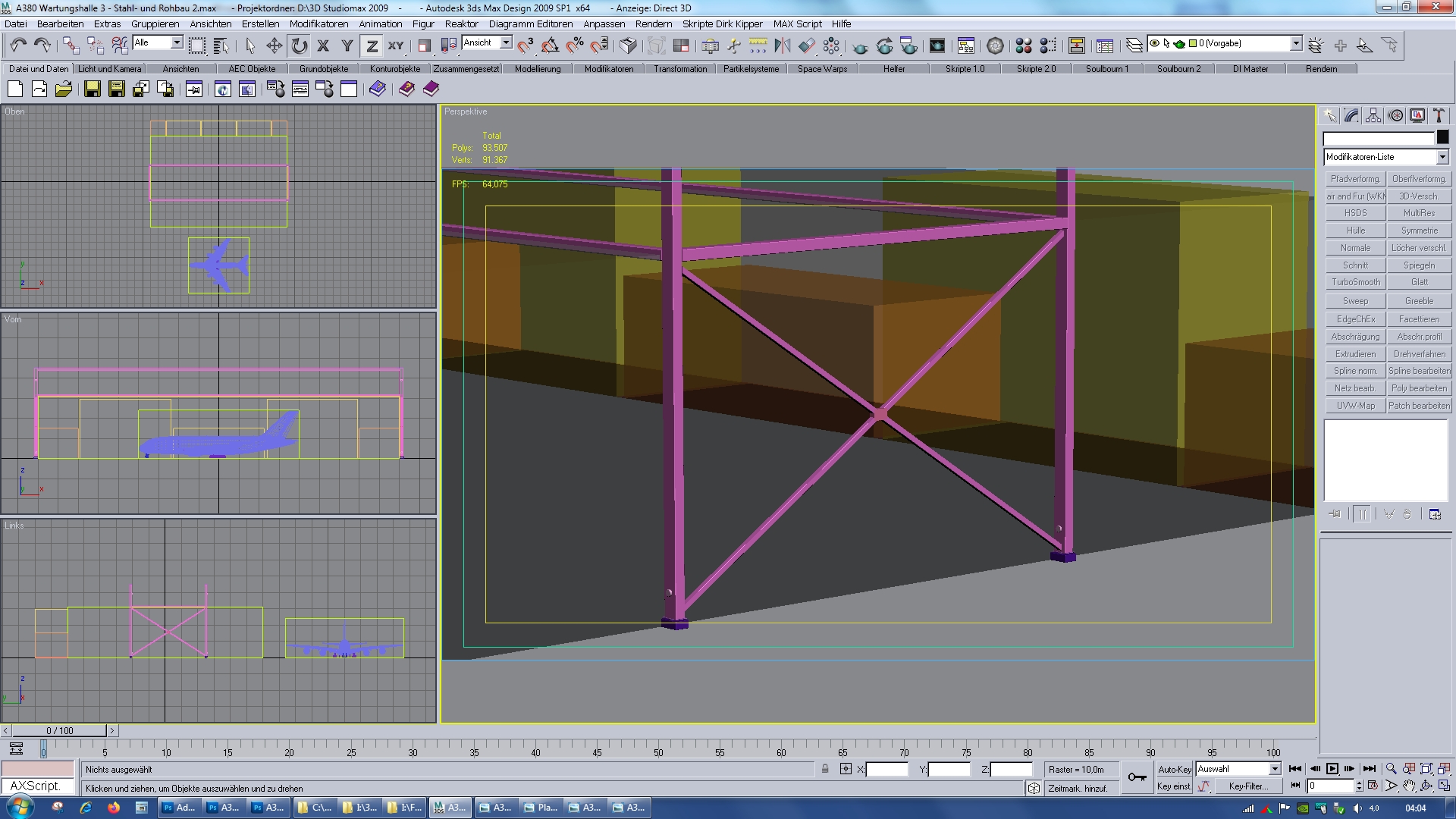This screenshot has width=1456, height=819.
Task: Open the 0 (Vorgabe) layer dropdown
Action: click(x=1296, y=43)
